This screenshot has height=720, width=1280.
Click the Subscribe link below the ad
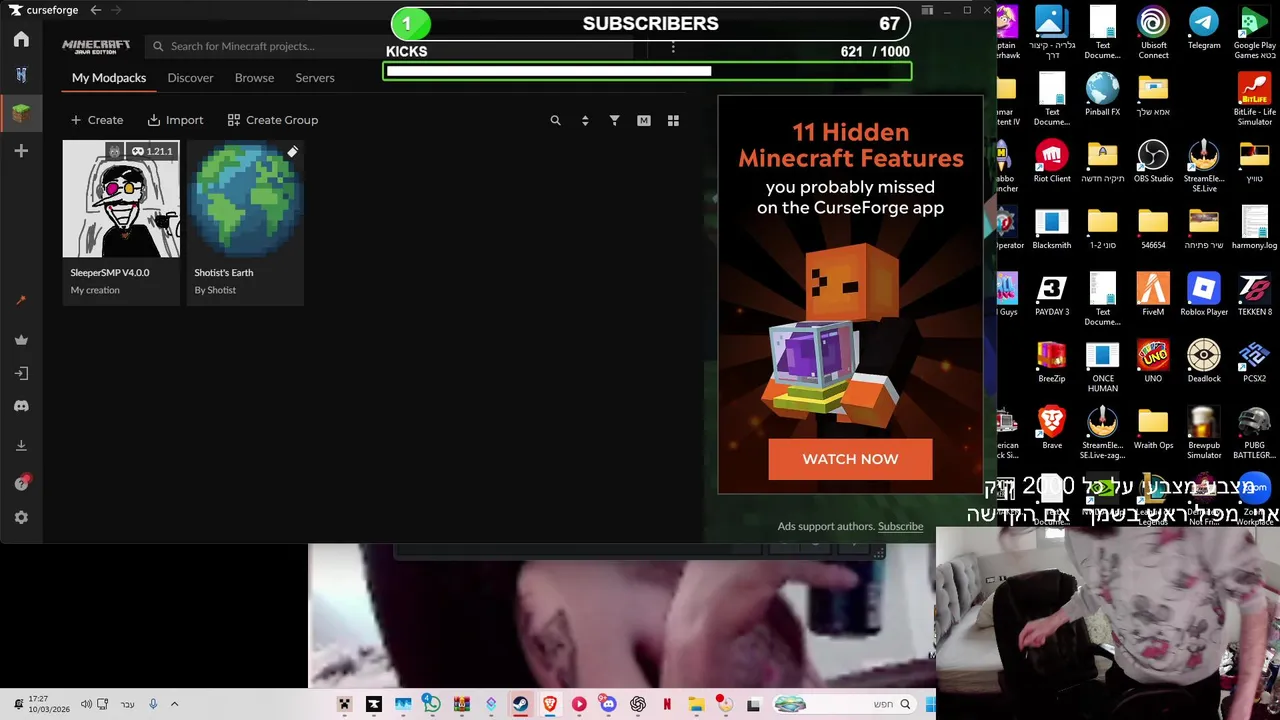[x=900, y=526]
